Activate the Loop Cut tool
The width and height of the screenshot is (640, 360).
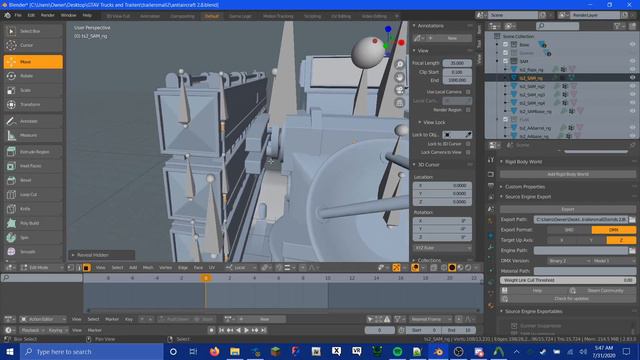(33, 195)
